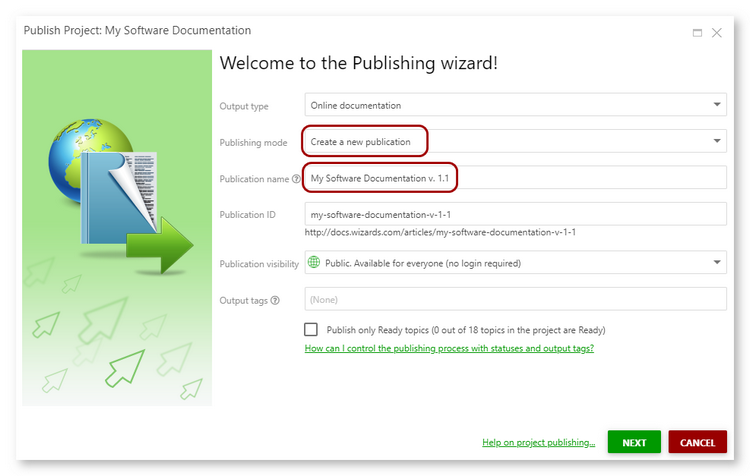Maximize the Publish Project dialog
This screenshot has height=476, width=750.
tap(697, 33)
